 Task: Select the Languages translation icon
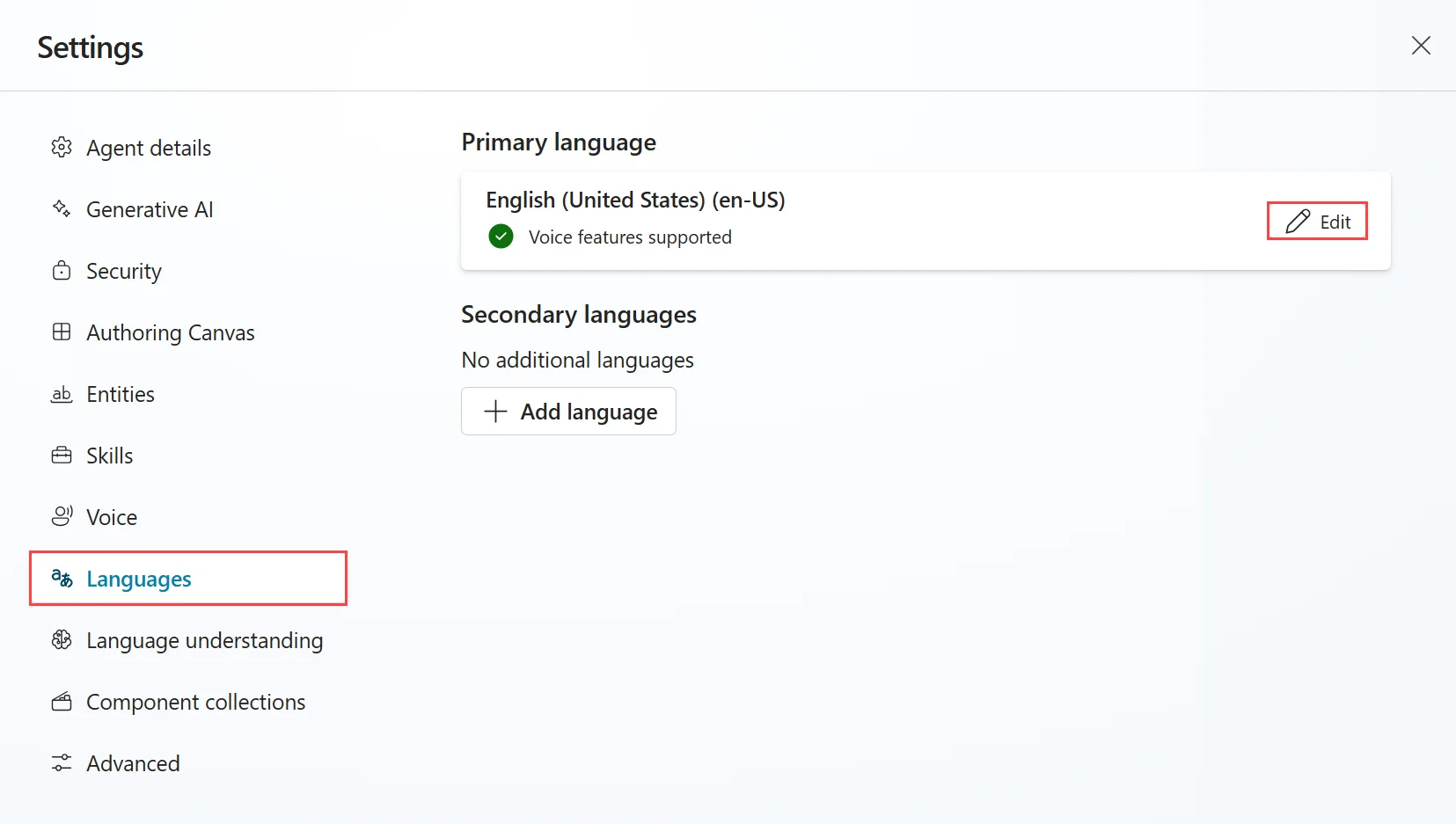click(x=62, y=579)
